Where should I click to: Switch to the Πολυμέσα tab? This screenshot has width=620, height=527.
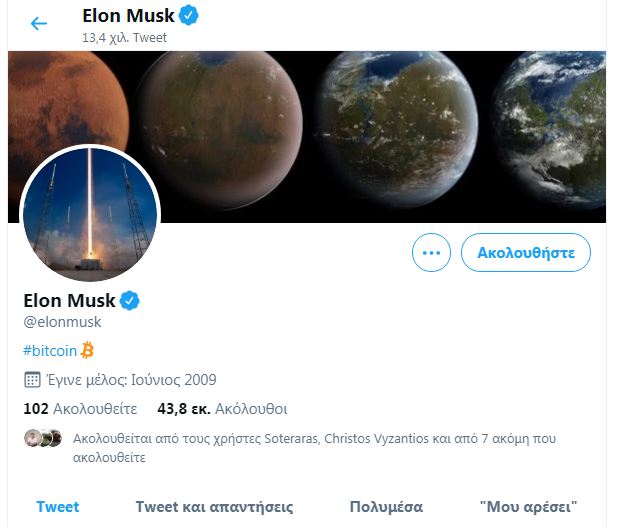pos(386,506)
